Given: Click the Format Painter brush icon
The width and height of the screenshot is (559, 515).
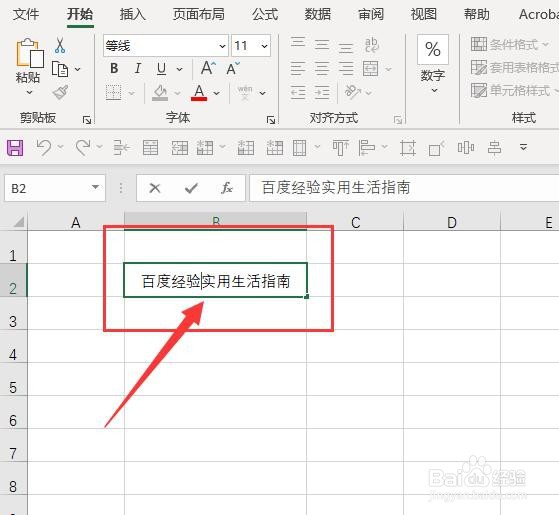Looking at the screenshot, I should pyautogui.click(x=60, y=92).
